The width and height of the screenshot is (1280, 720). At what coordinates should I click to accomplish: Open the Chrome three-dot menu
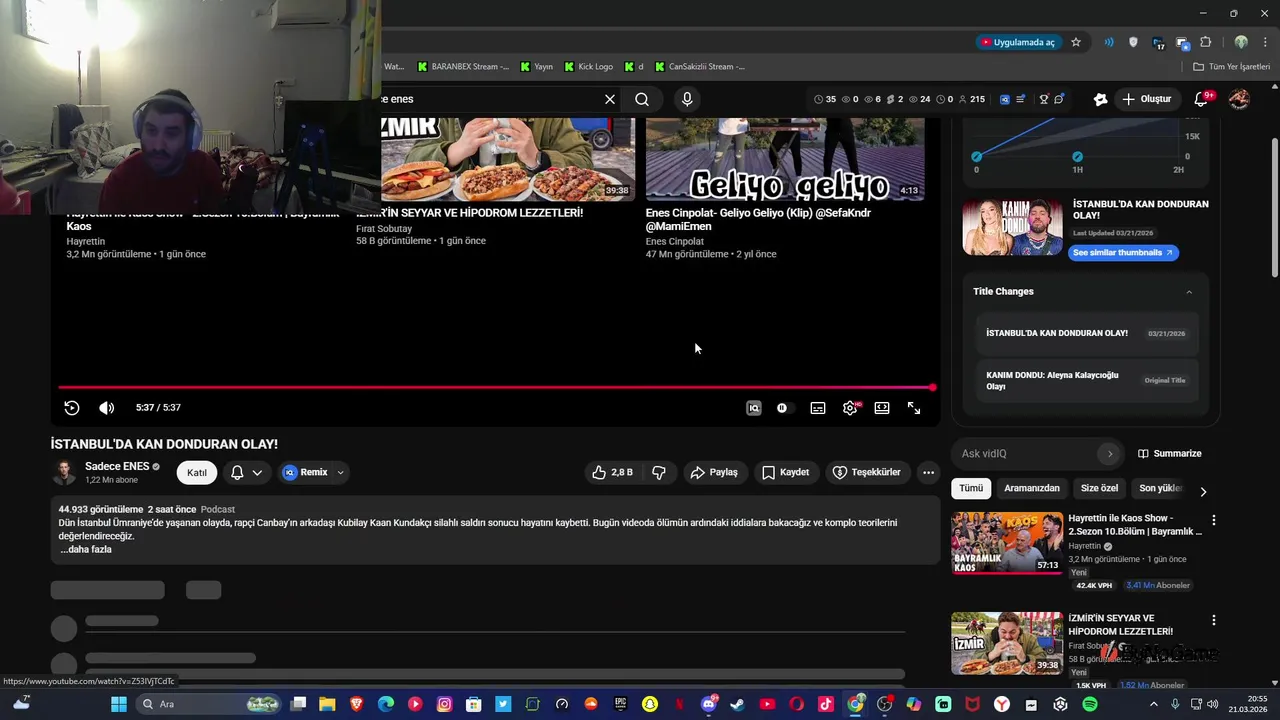(x=1264, y=42)
